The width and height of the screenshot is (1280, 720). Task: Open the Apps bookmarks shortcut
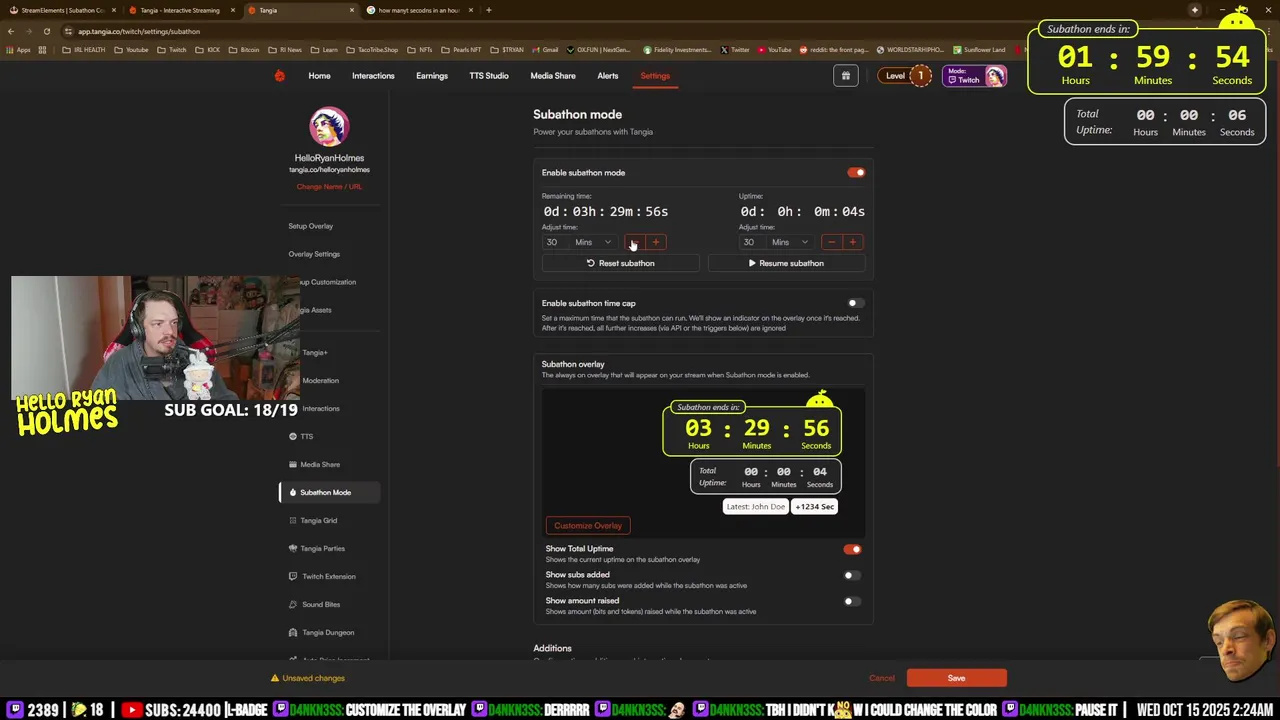point(18,50)
